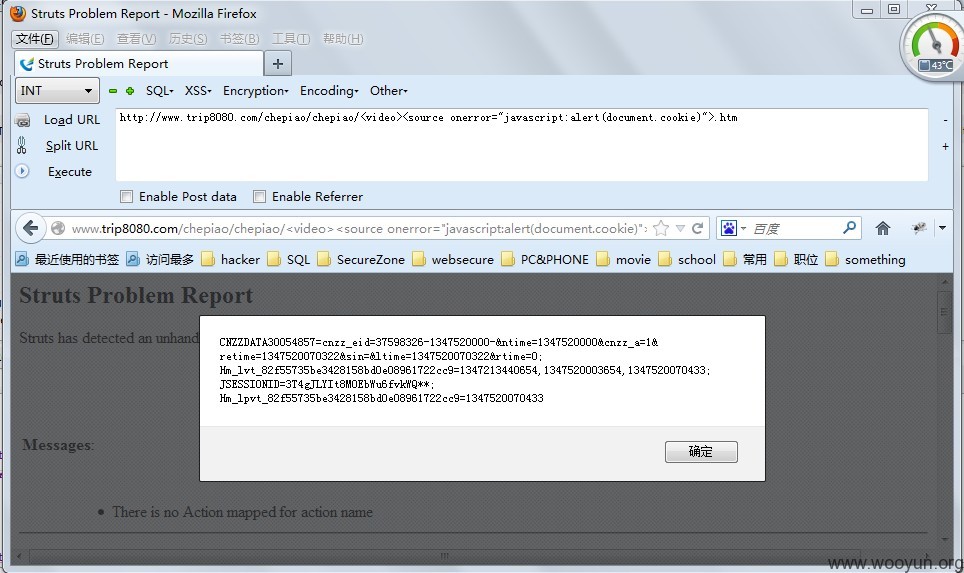The height and width of the screenshot is (573, 964).
Task: Reload the page with refresh icon
Action: coord(697,228)
